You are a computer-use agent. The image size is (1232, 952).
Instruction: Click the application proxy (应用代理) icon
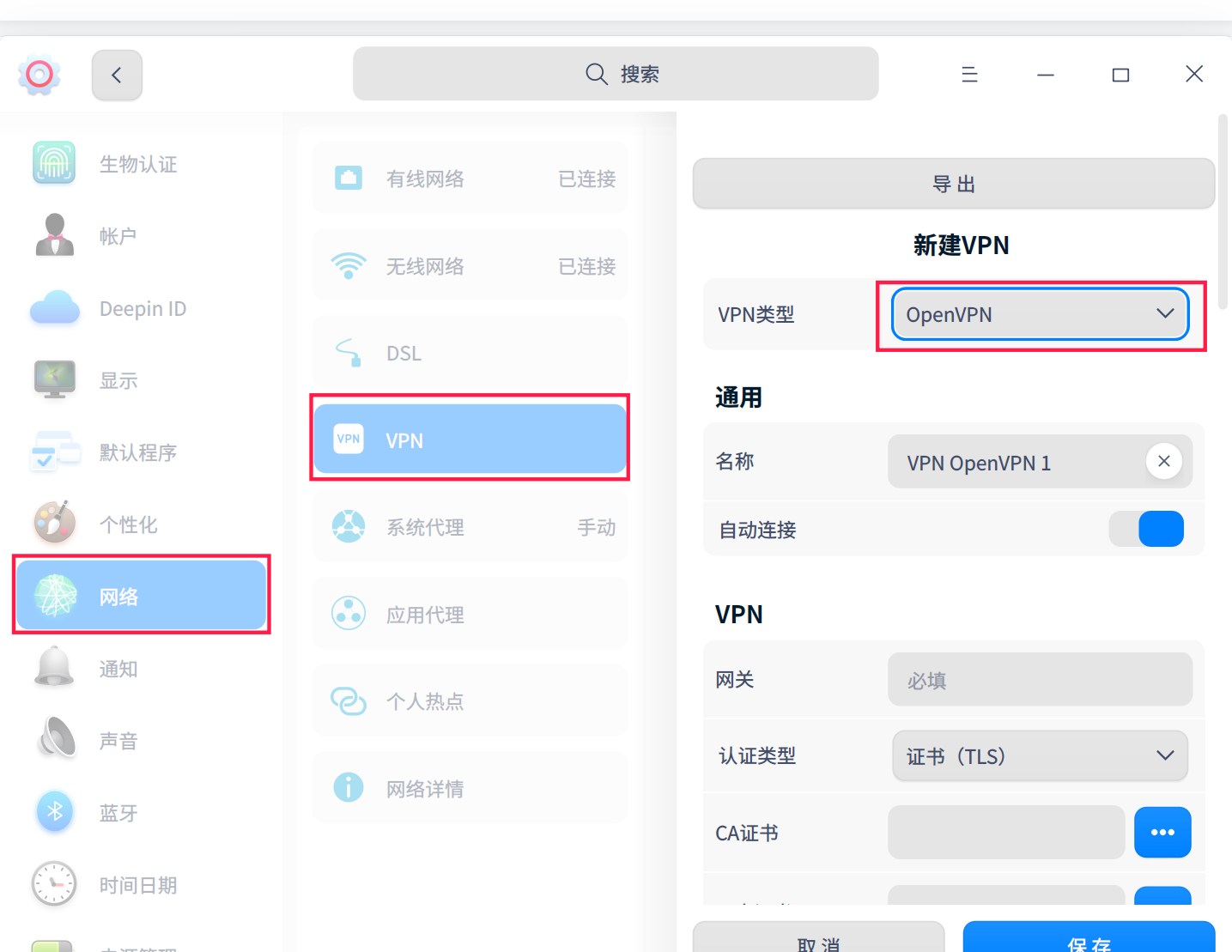click(349, 613)
